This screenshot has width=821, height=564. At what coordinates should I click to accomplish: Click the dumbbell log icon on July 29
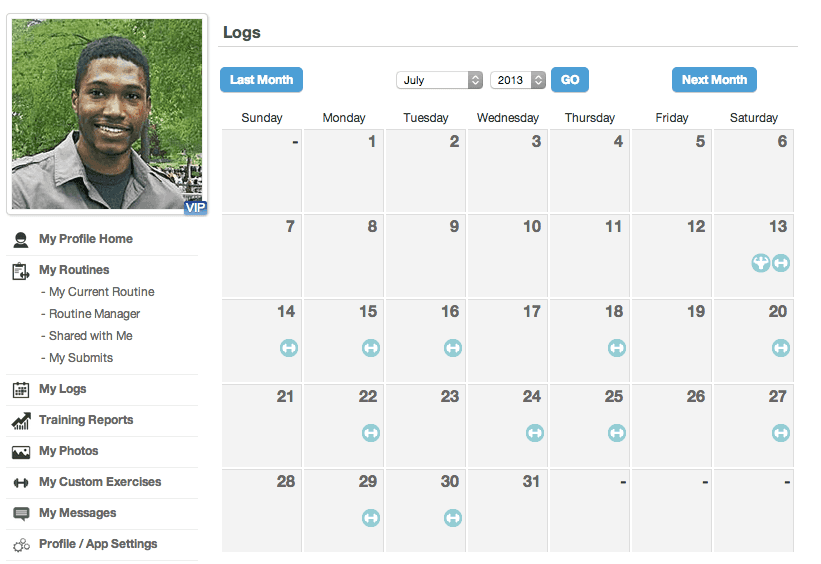tap(371, 518)
